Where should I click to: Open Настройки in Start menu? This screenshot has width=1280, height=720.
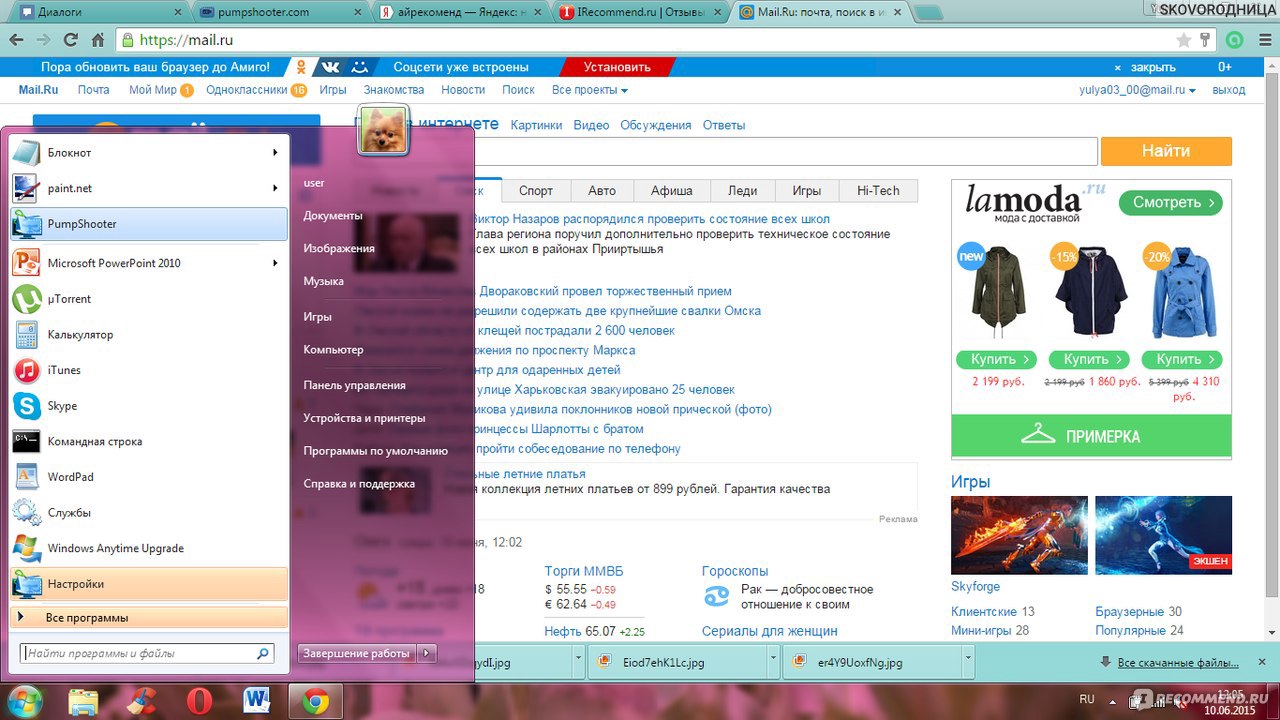tap(148, 584)
